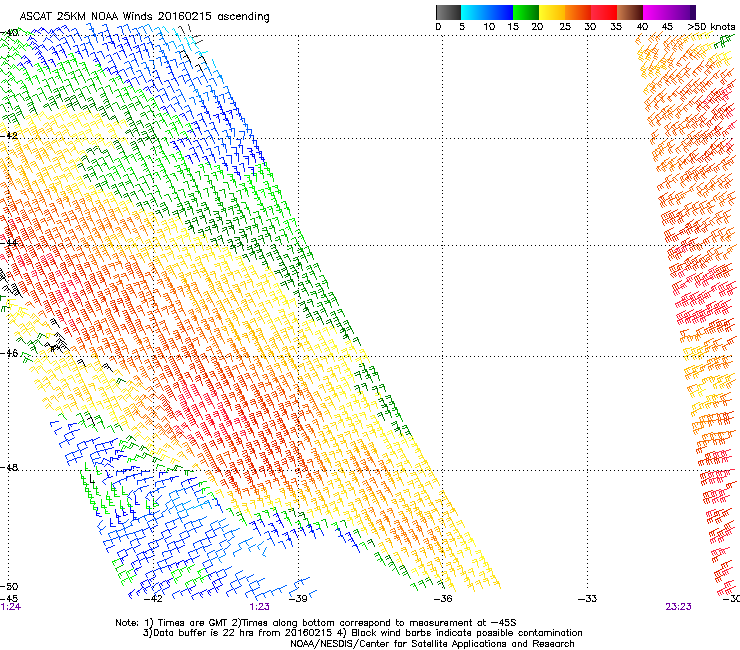Click the -36 longitude axis label

443,599
